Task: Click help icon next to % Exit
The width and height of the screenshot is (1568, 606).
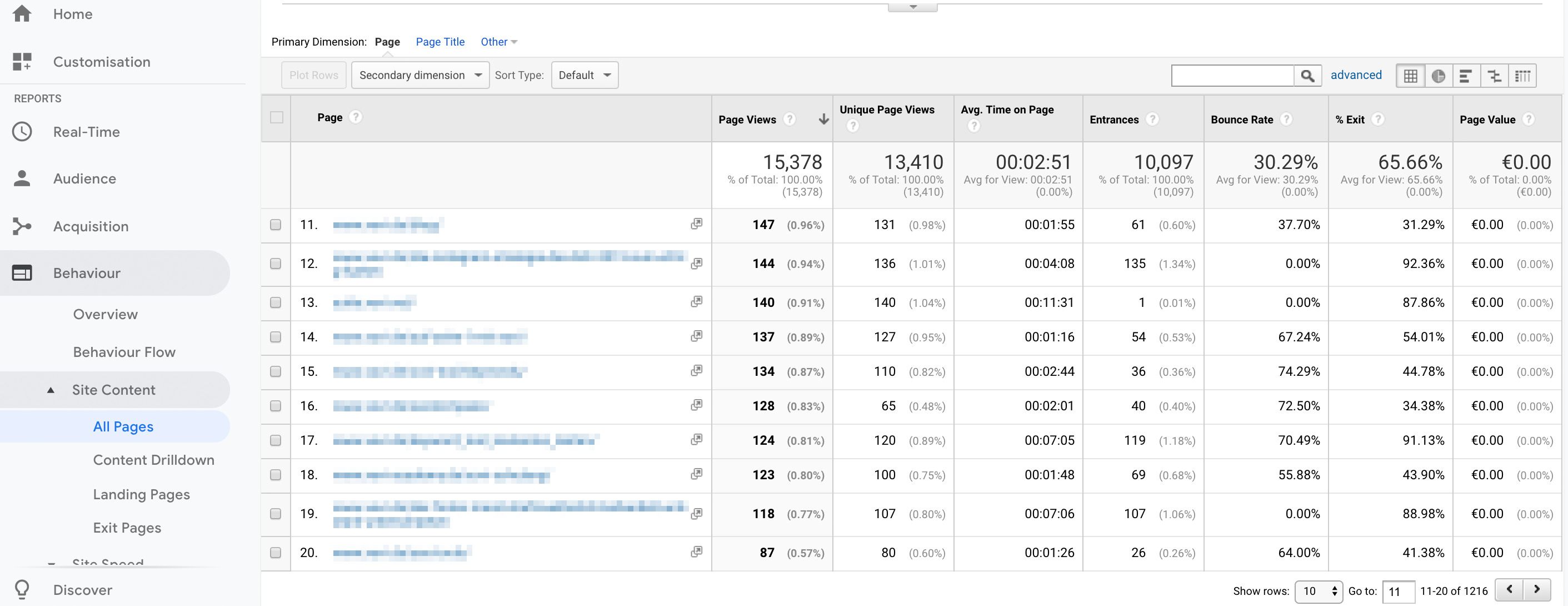Action: click(1378, 120)
